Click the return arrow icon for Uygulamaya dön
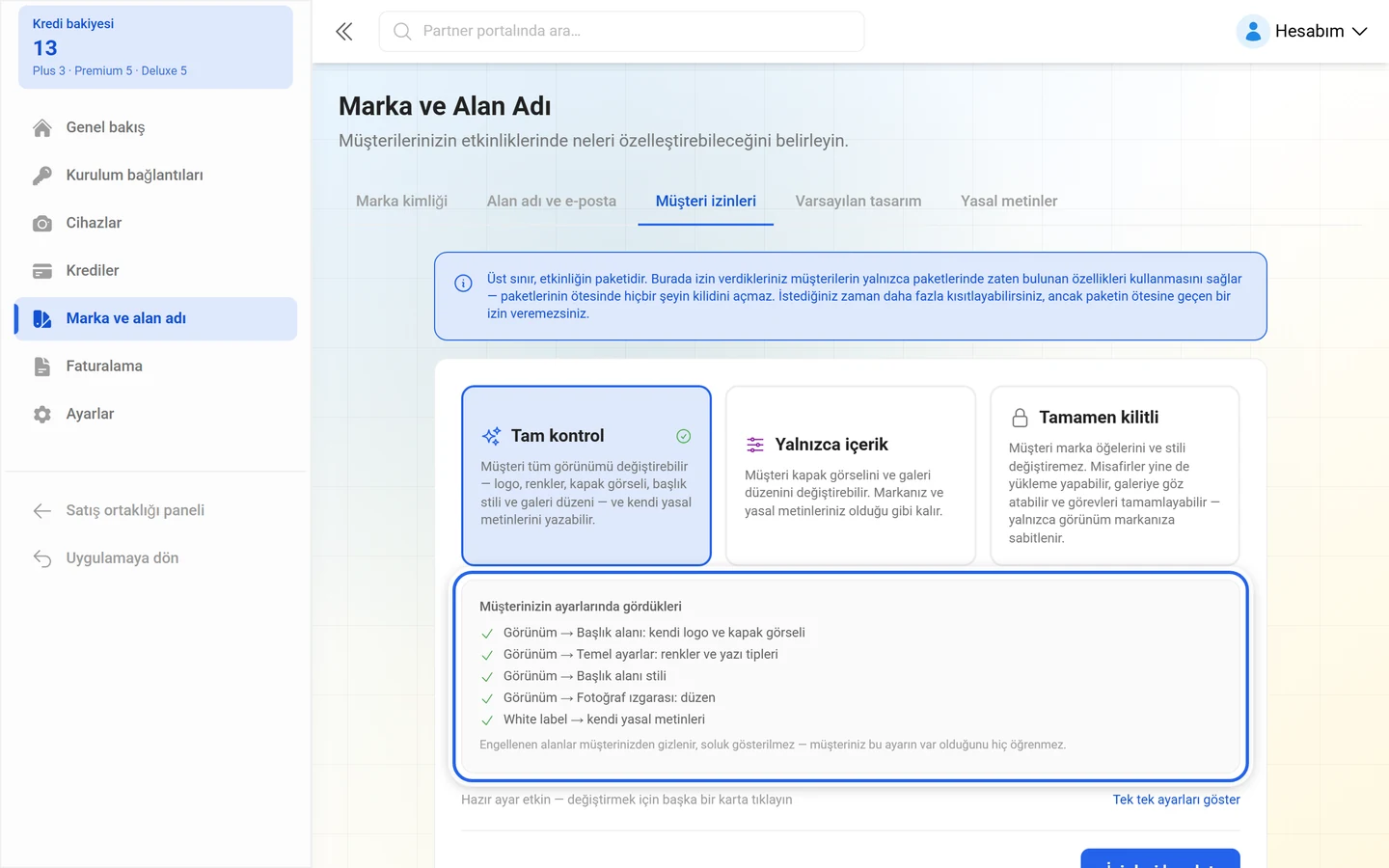The image size is (1389, 868). (42, 558)
